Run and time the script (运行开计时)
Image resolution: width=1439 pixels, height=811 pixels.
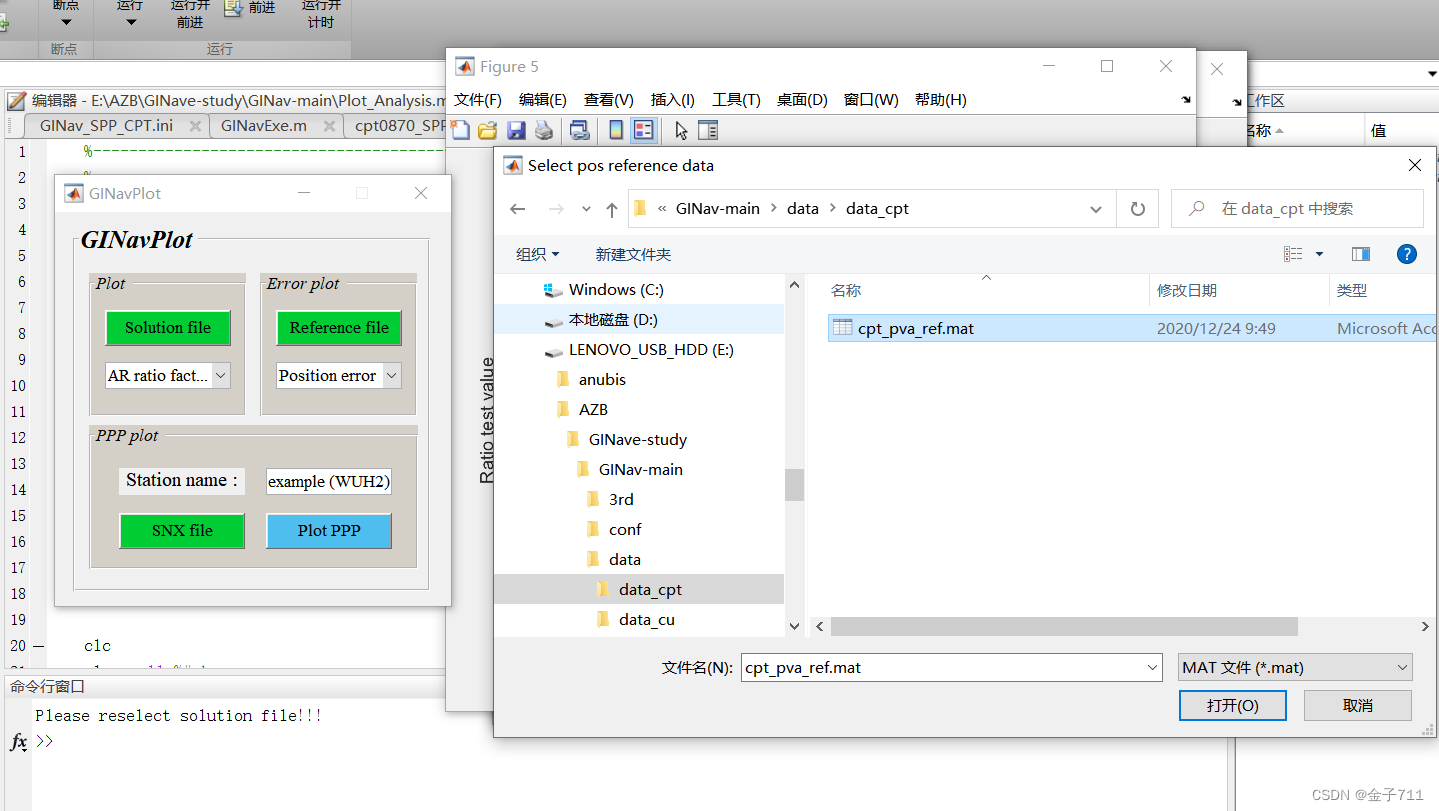click(x=320, y=14)
